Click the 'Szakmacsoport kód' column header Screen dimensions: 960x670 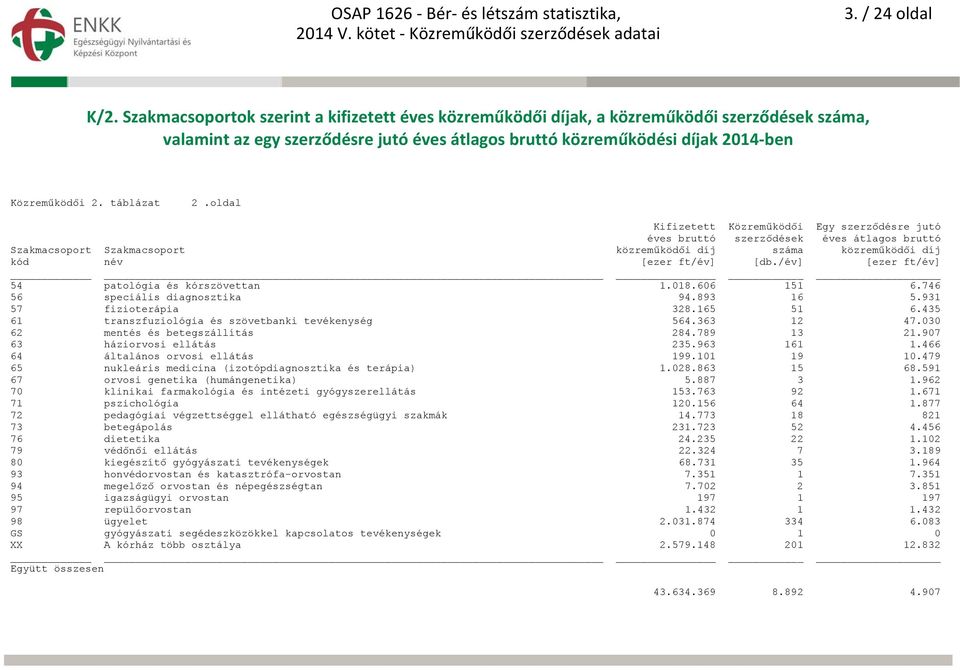pyautogui.click(x=51, y=256)
